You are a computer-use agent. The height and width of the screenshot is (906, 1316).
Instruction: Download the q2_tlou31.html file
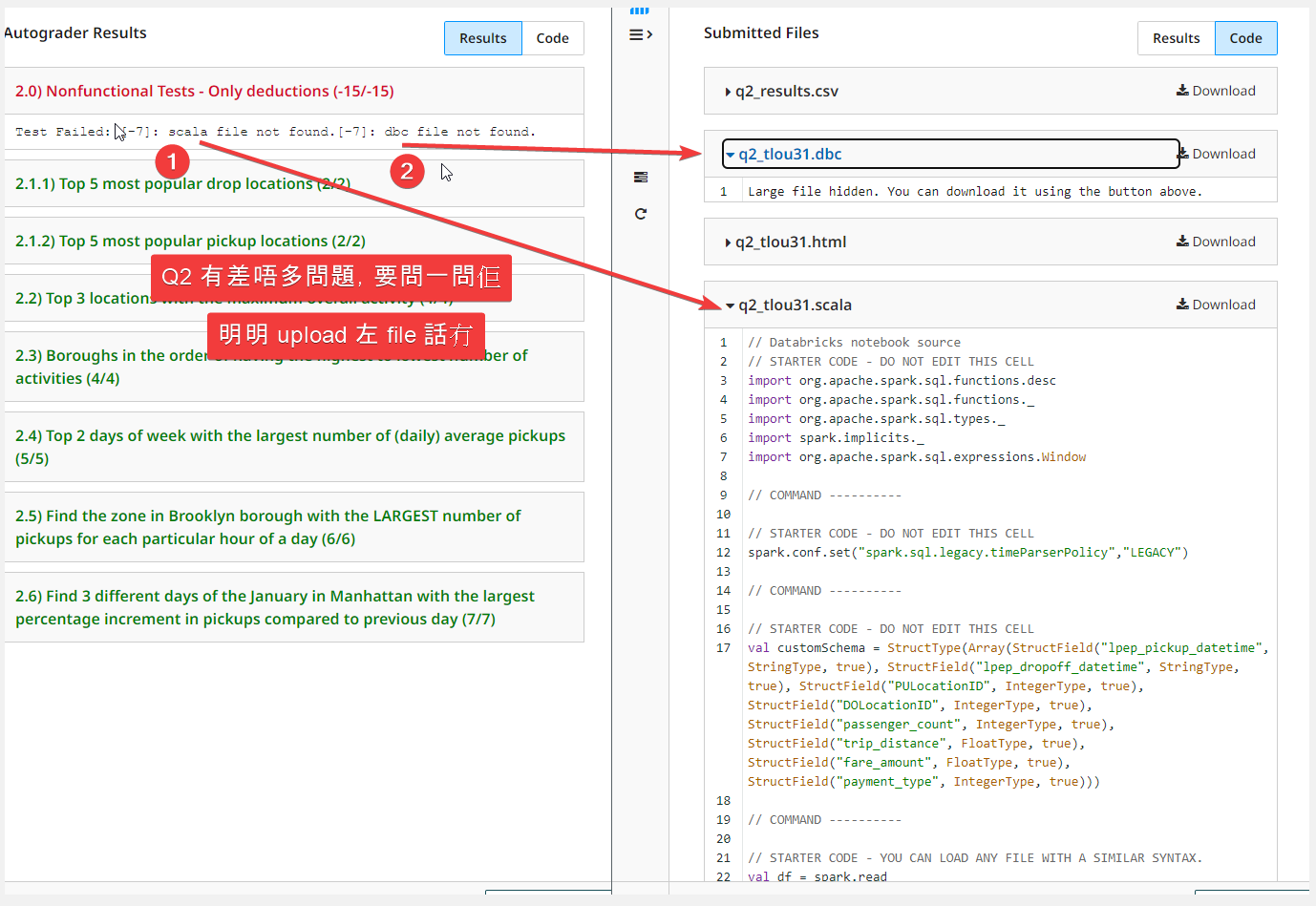tap(1216, 242)
